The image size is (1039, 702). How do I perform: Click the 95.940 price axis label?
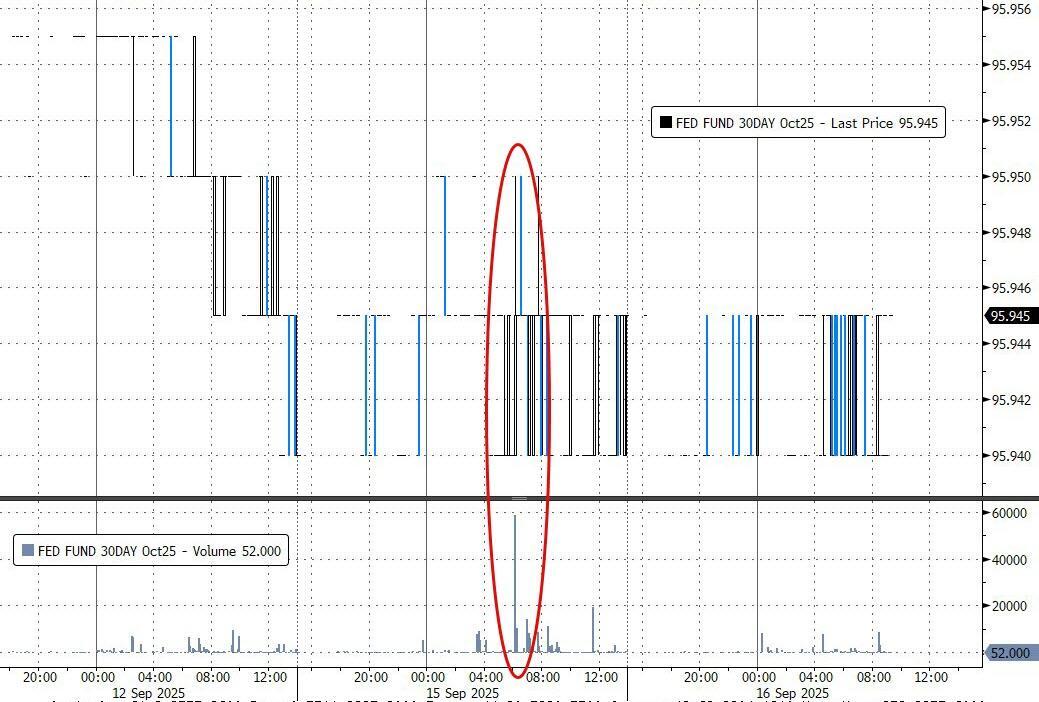pyautogui.click(x=1010, y=456)
